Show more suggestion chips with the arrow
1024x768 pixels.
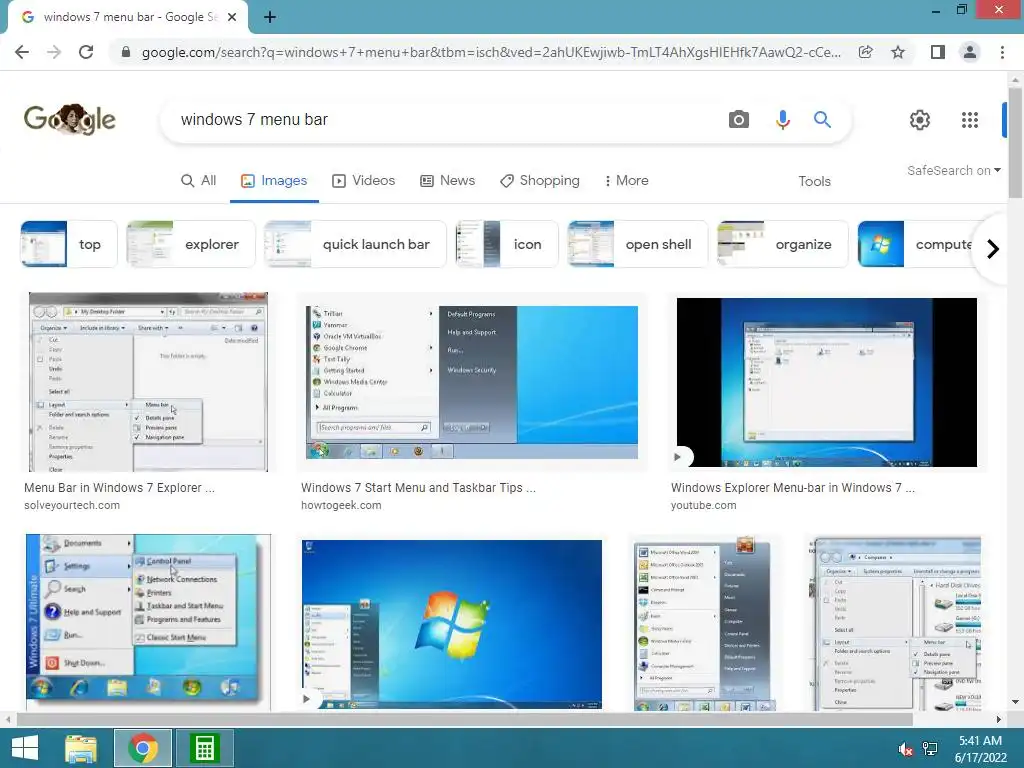click(x=993, y=249)
